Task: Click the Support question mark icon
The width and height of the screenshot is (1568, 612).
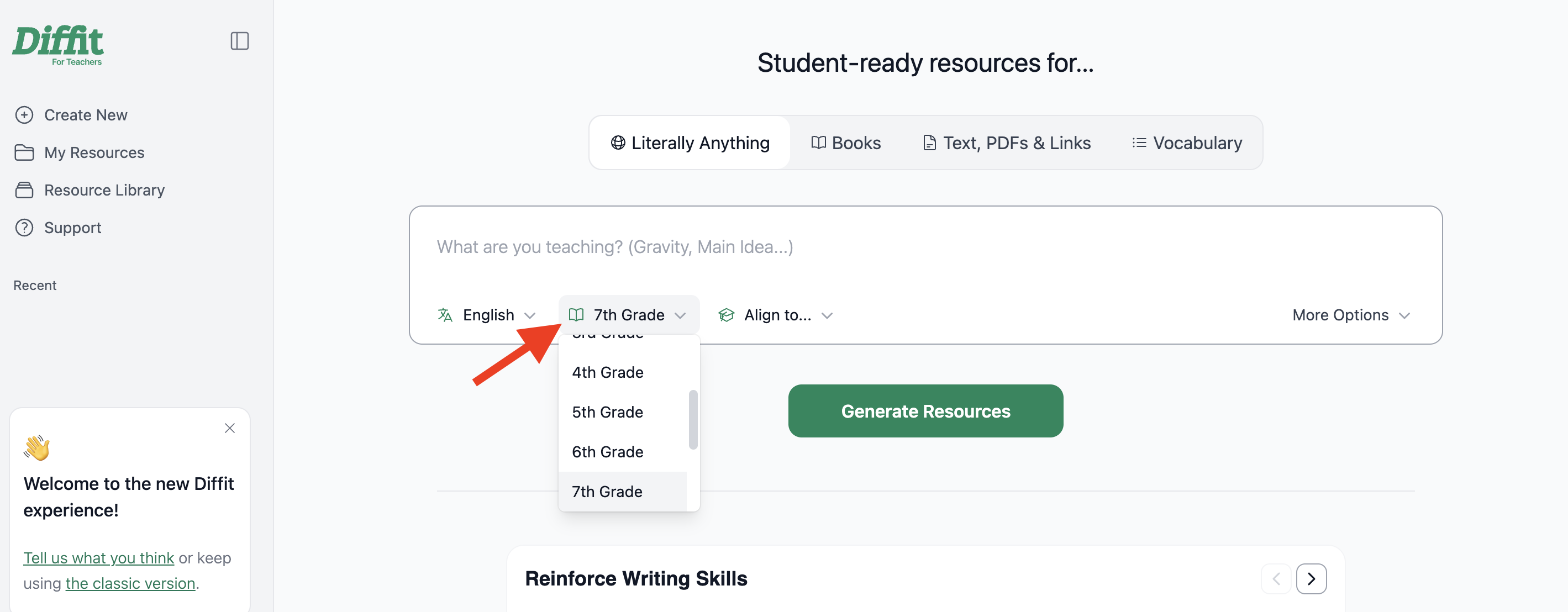Action: pos(24,228)
